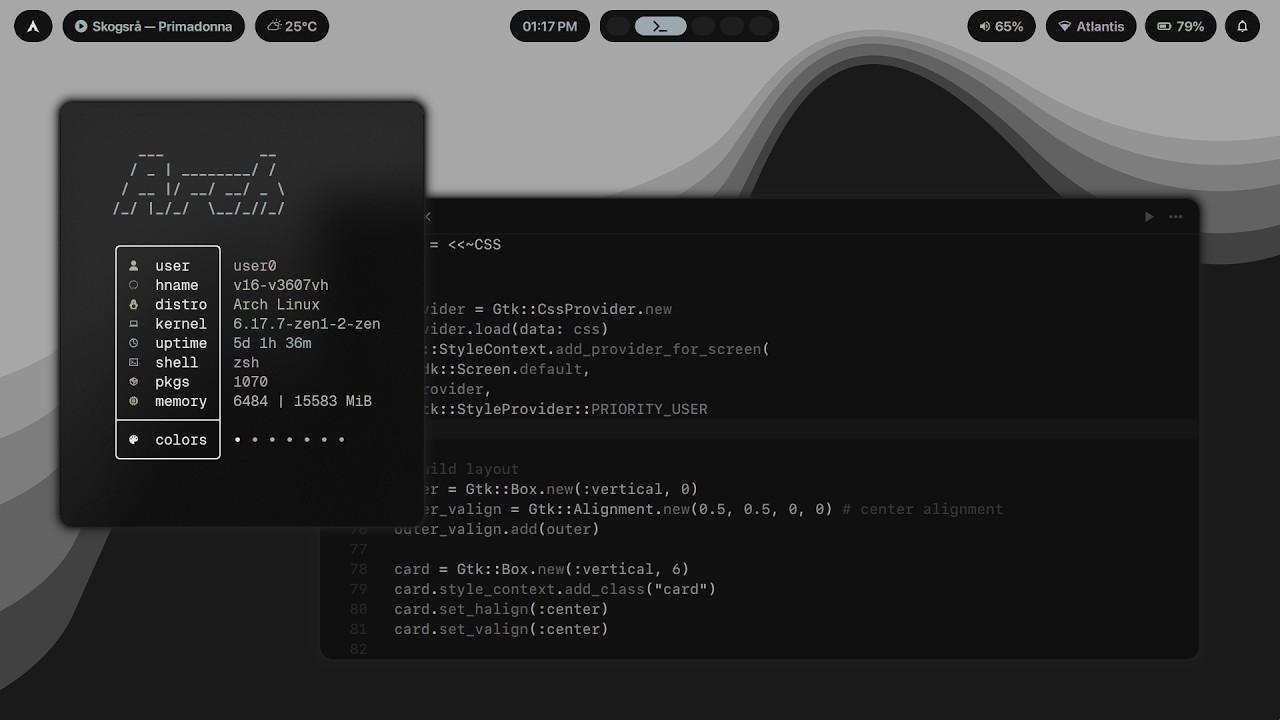Click the 'card.set_halign(:center)' line

coord(501,609)
